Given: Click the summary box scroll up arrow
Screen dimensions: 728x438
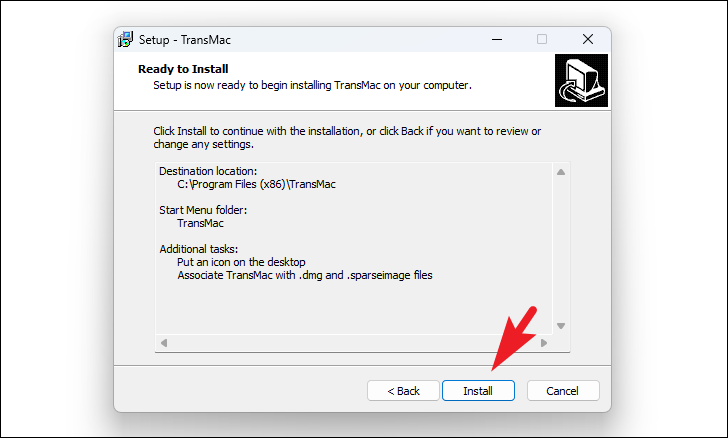Looking at the screenshot, I should (561, 172).
